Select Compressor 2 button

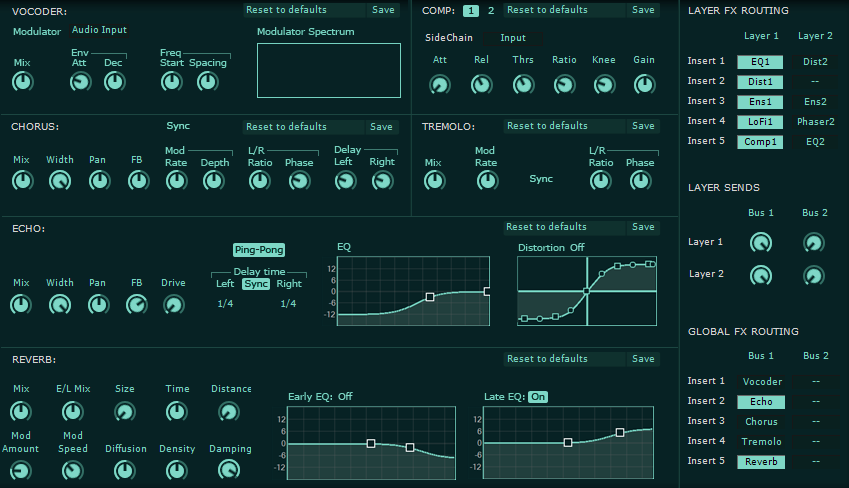point(491,10)
